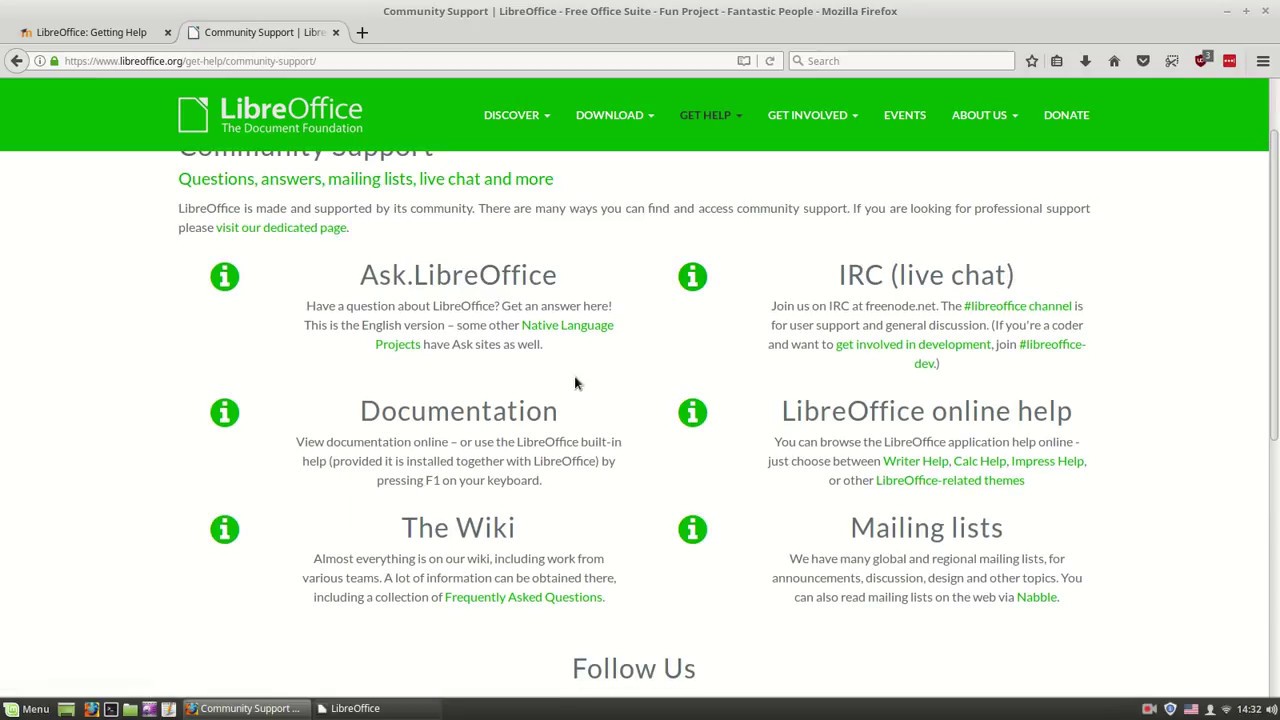Expand the DOWNLOAD dropdown menu
The height and width of the screenshot is (720, 1280).
click(x=615, y=115)
